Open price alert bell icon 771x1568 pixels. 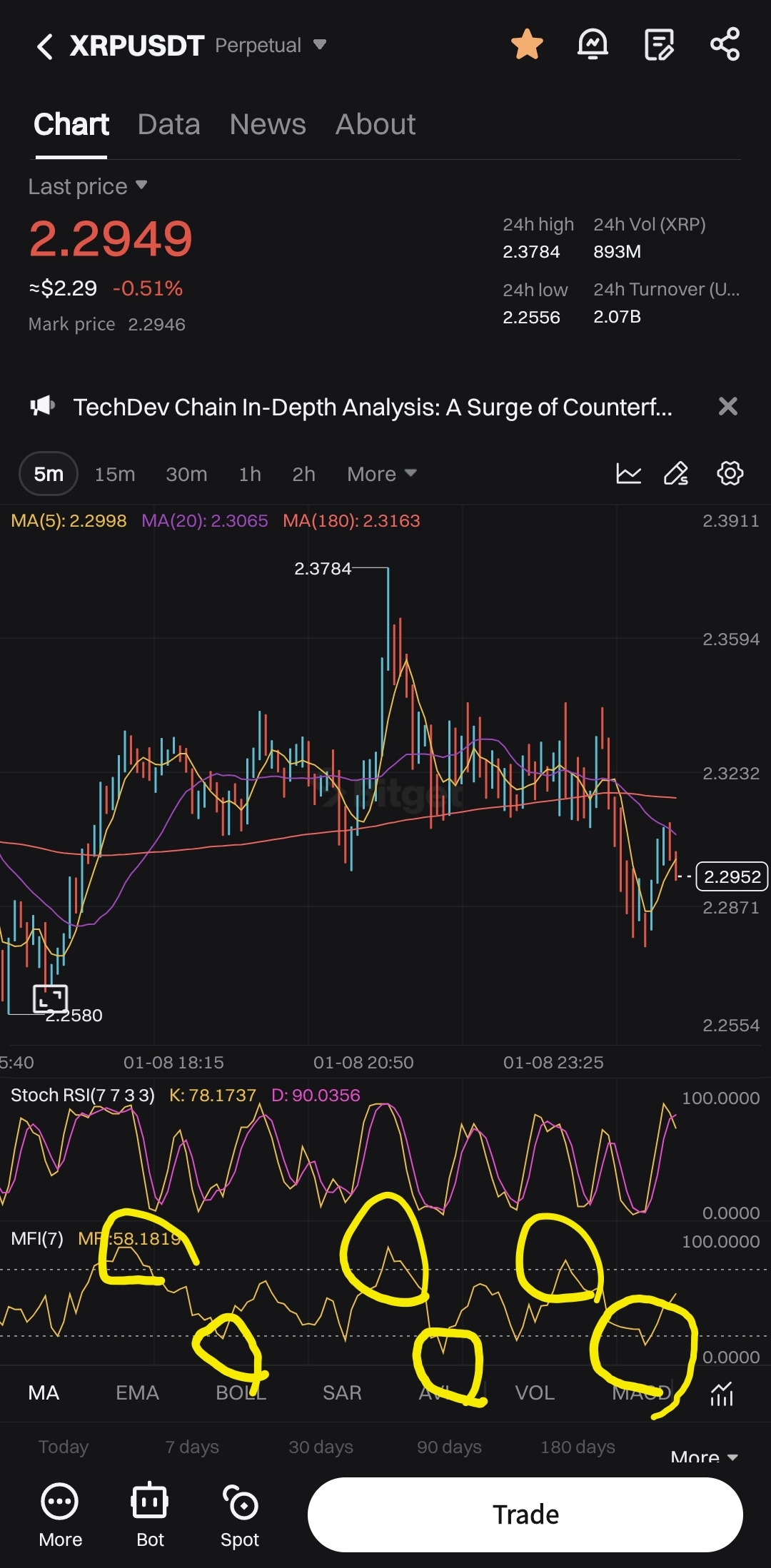[x=593, y=44]
